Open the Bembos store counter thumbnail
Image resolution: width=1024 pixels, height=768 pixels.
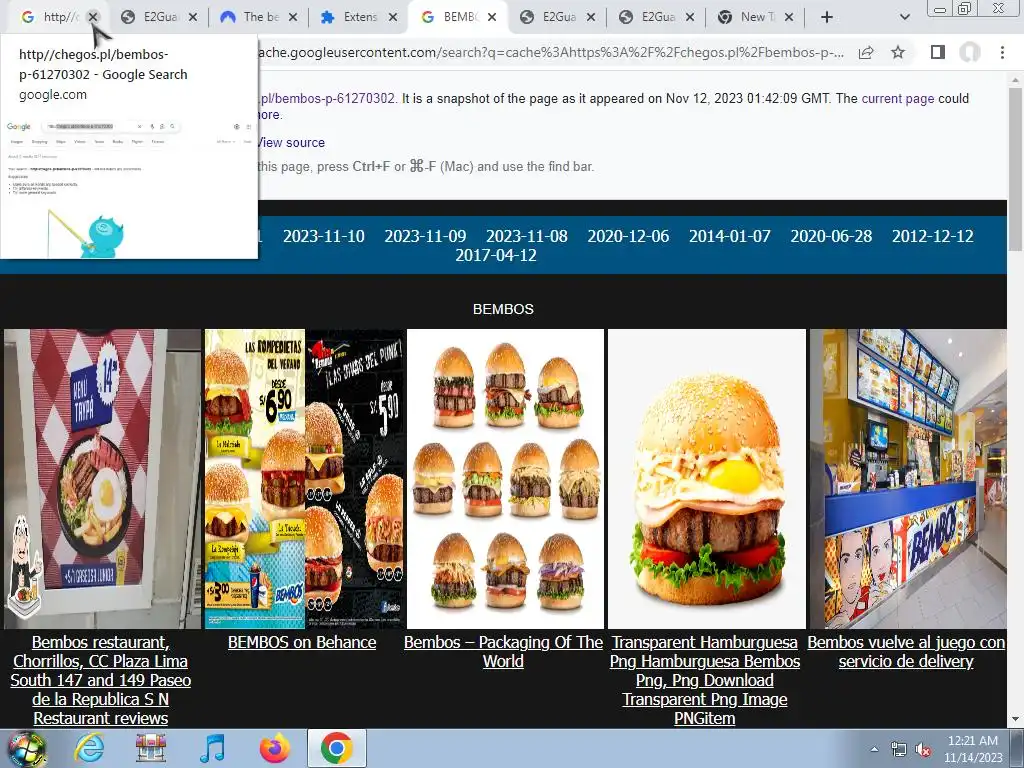click(908, 479)
